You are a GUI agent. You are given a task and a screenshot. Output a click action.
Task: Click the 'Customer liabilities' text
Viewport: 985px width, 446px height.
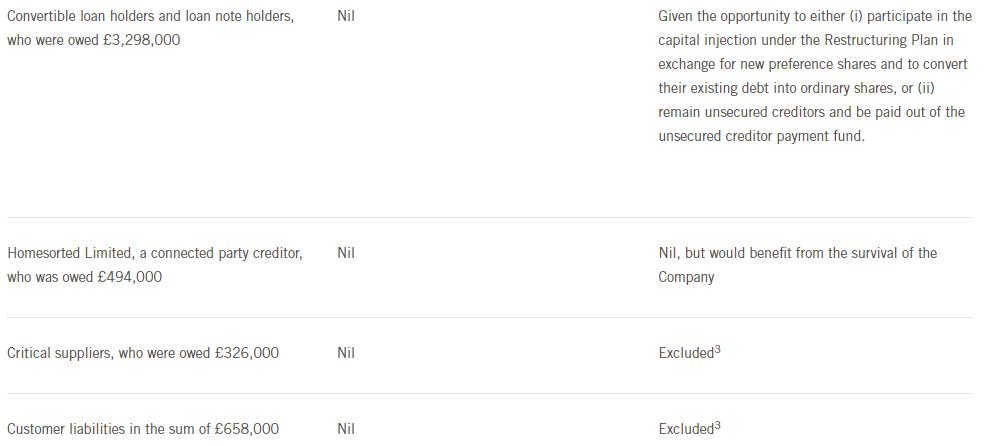tap(62, 429)
